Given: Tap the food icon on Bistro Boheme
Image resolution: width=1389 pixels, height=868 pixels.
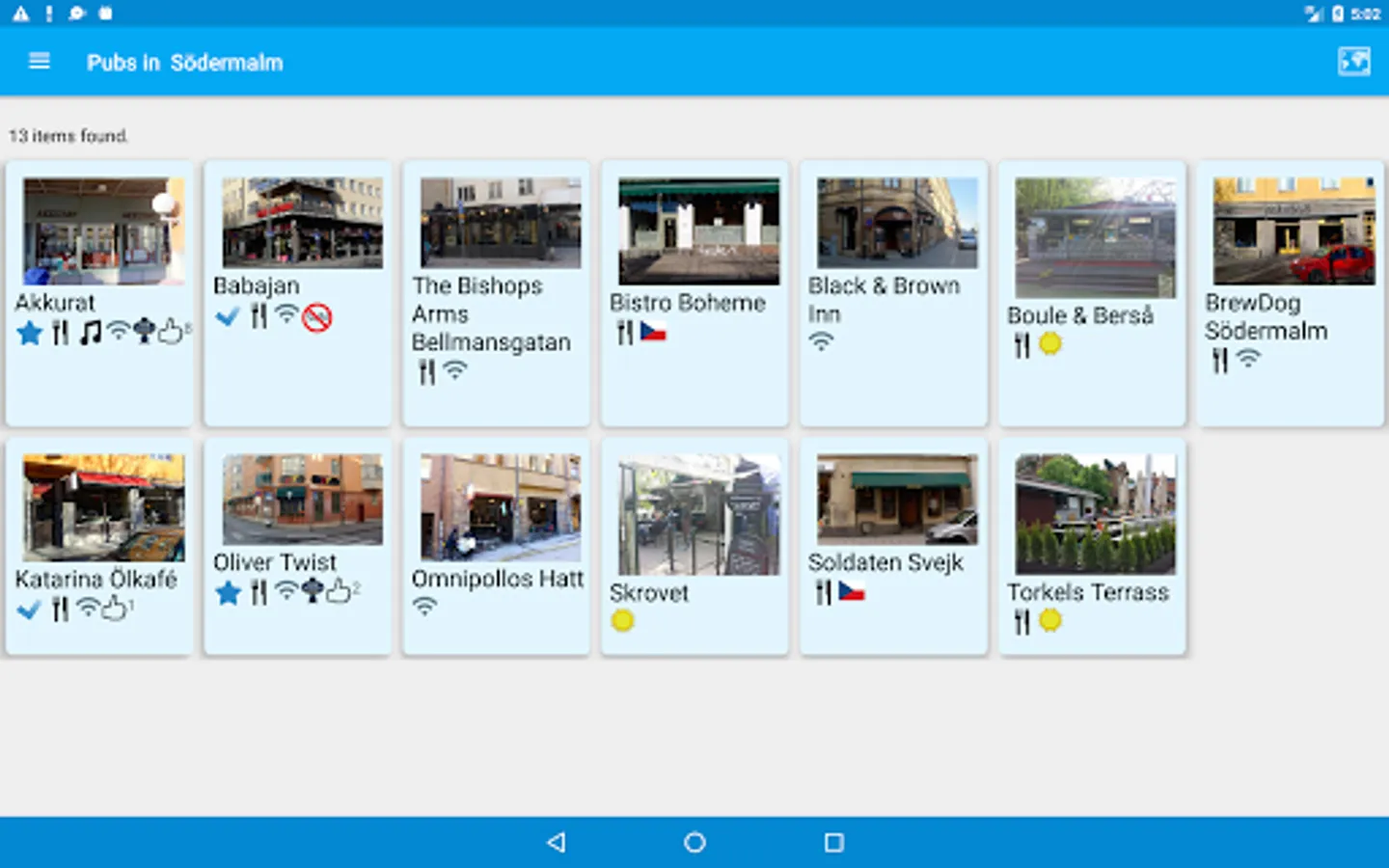Looking at the screenshot, I should click(625, 333).
